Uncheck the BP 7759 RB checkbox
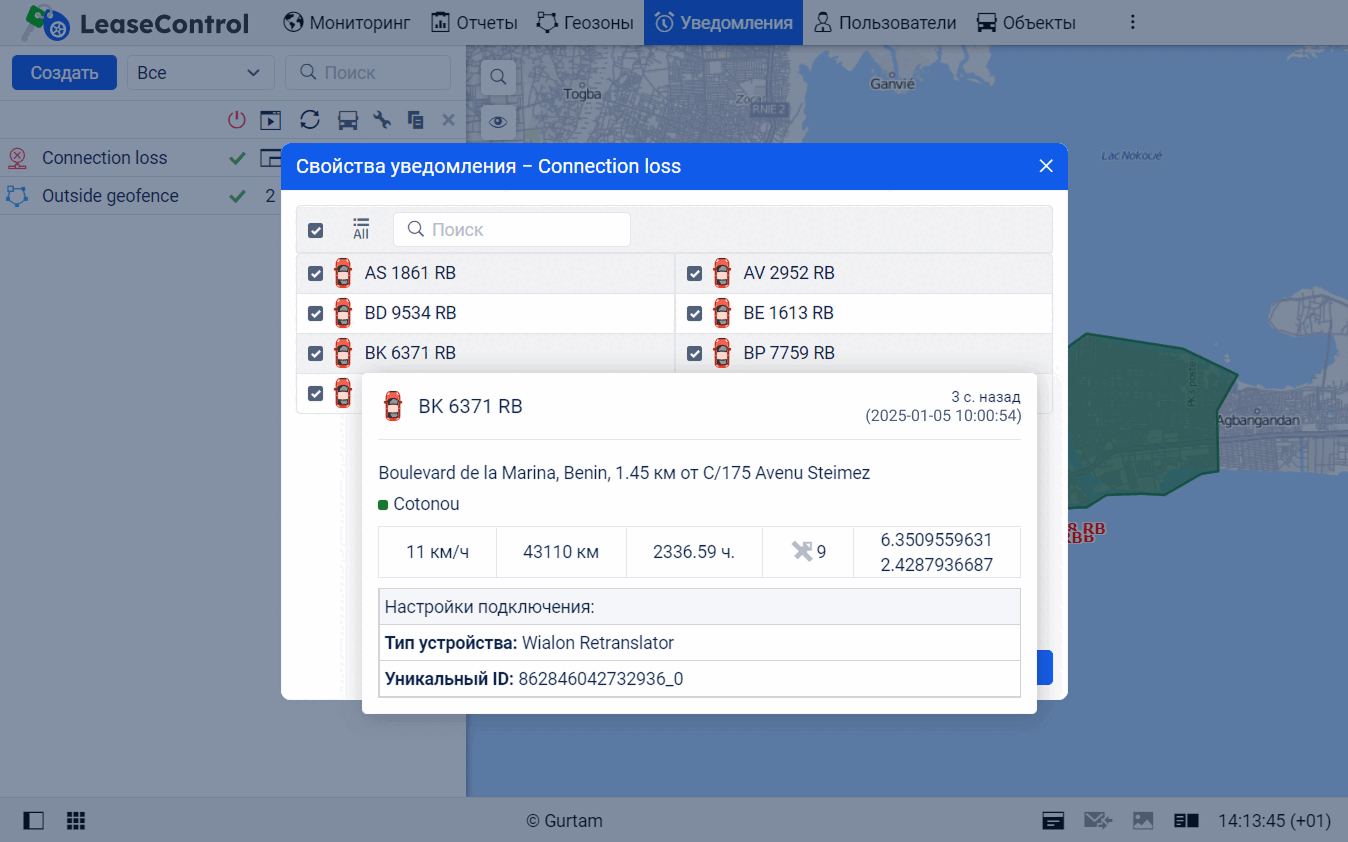Screen dimensions: 1348x842 pos(695,353)
